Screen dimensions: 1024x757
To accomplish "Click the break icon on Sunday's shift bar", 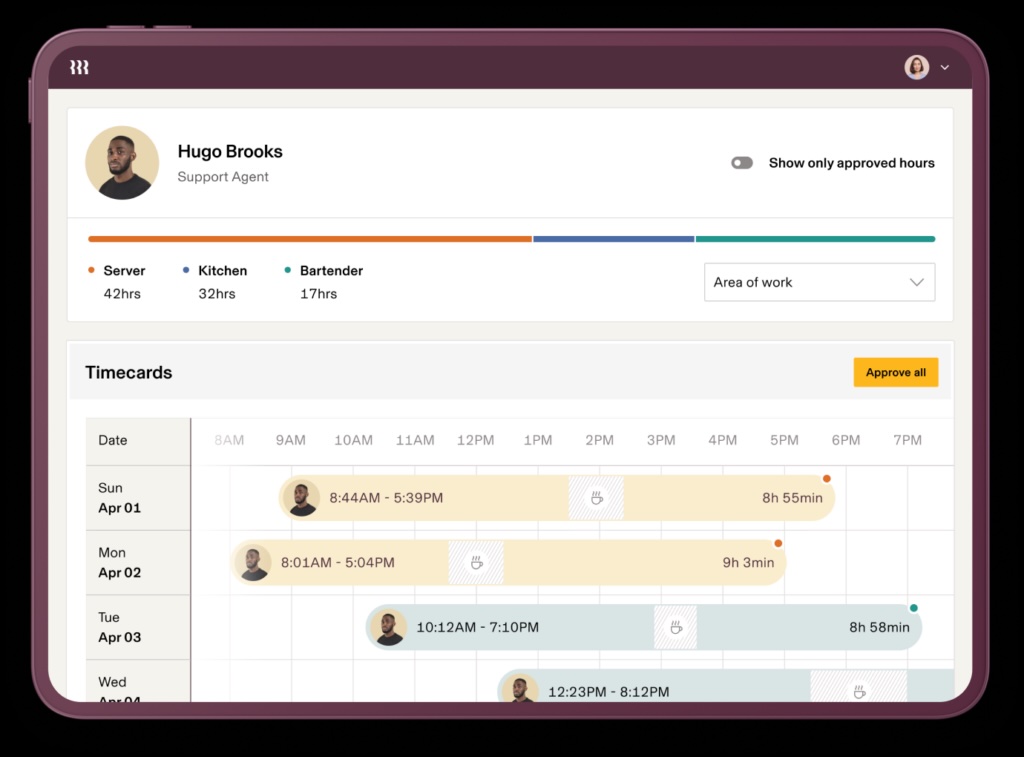I will coord(596,497).
